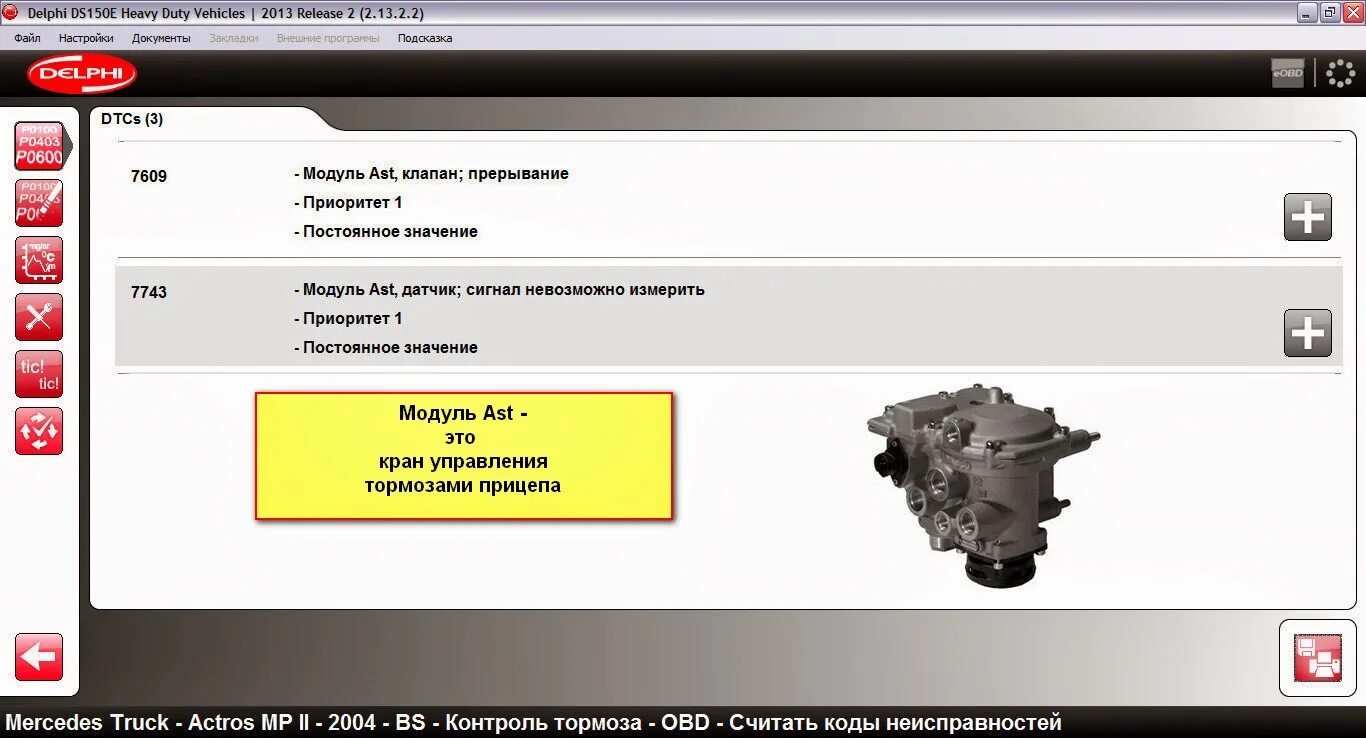Click the Mercedes Truck Actros status bar text

pos(534,722)
